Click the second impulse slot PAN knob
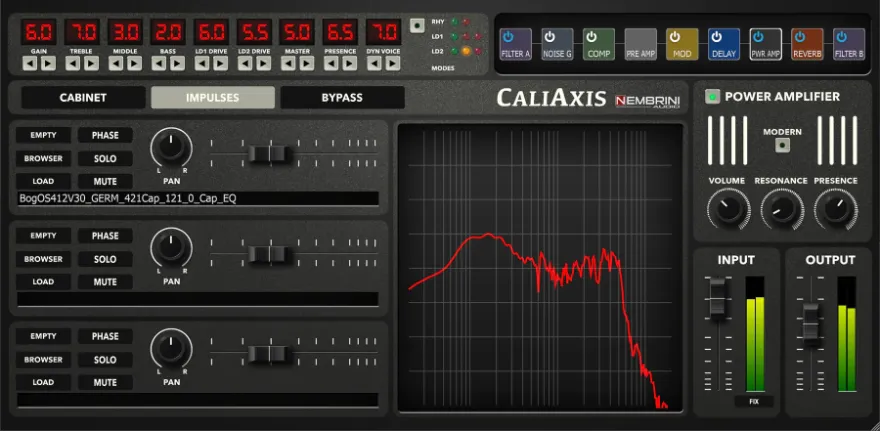 pyautogui.click(x=171, y=248)
